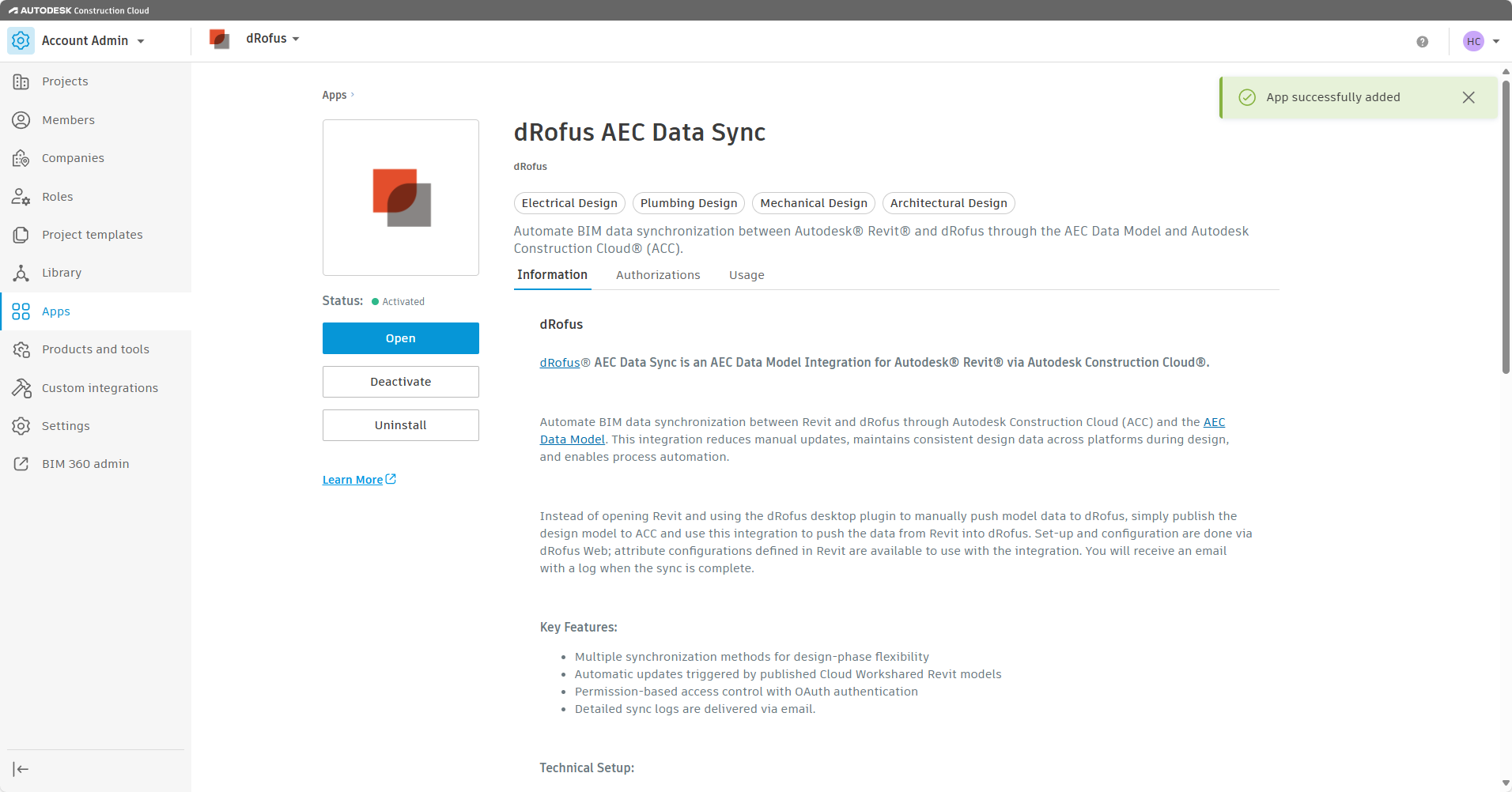Open the Library icon in sidebar
Screen dimensions: 1512x792
(21, 273)
